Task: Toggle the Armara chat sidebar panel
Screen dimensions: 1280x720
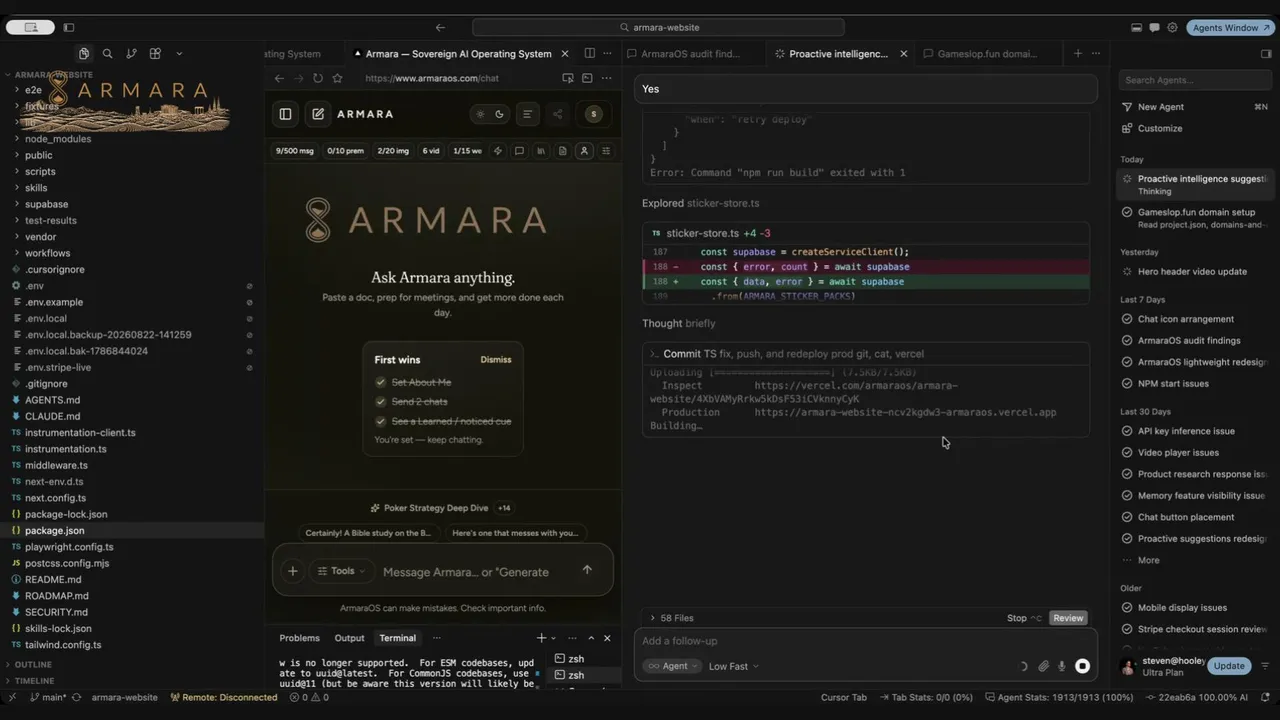Action: pyautogui.click(x=285, y=114)
